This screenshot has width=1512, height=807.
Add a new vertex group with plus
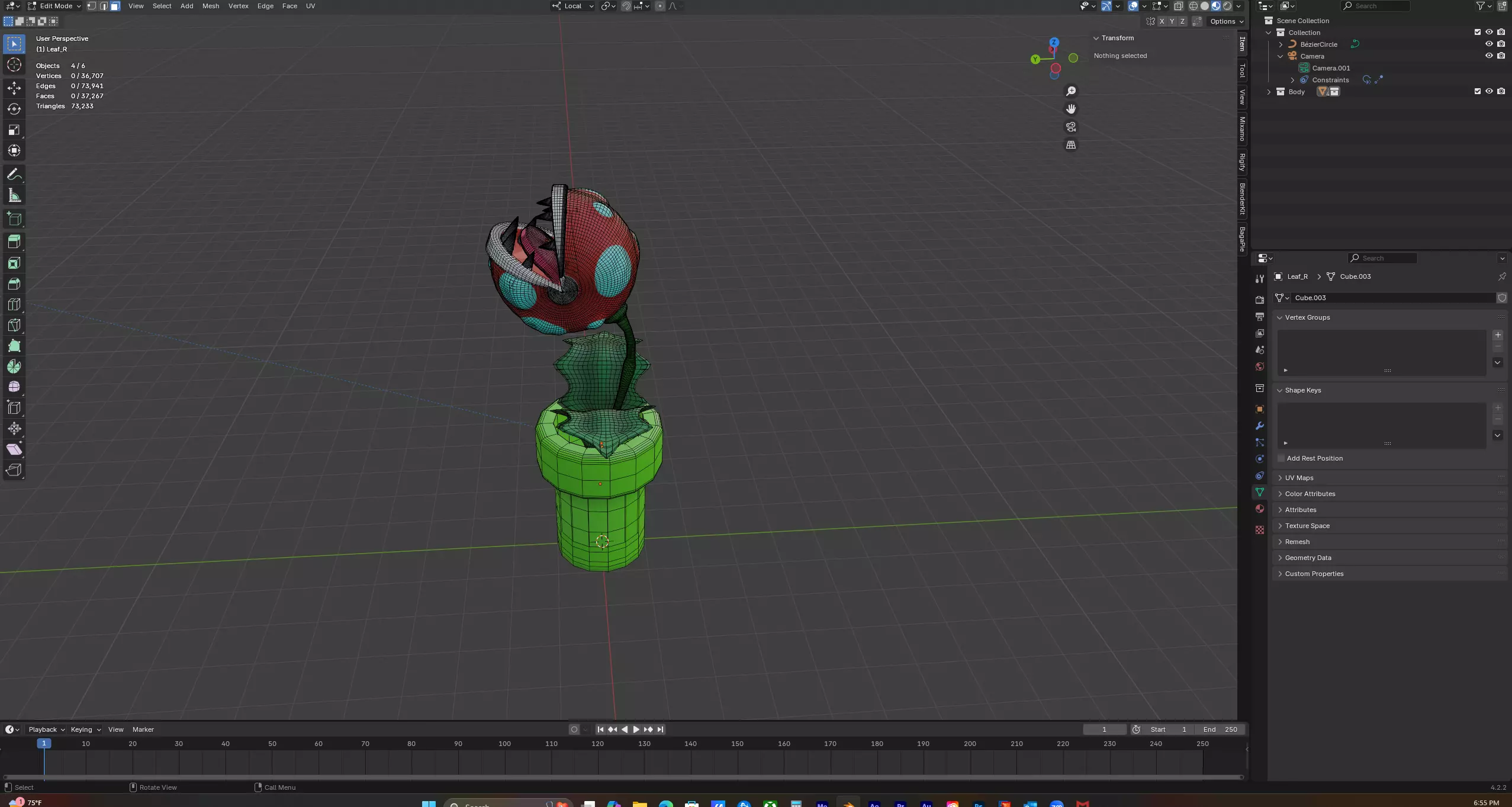(1498, 335)
